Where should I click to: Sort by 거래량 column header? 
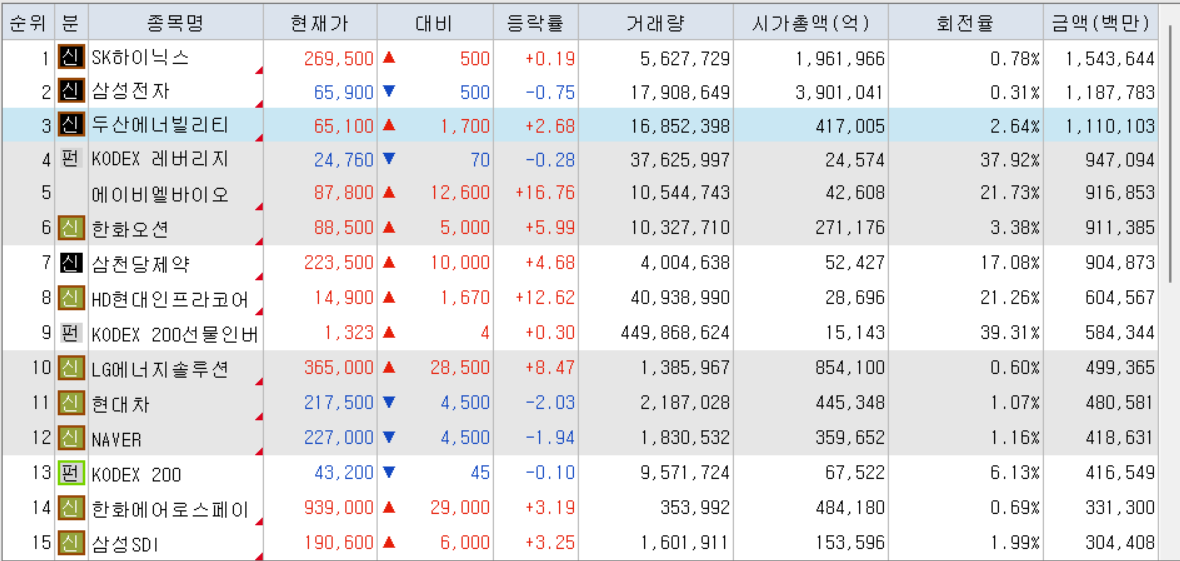coord(655,23)
